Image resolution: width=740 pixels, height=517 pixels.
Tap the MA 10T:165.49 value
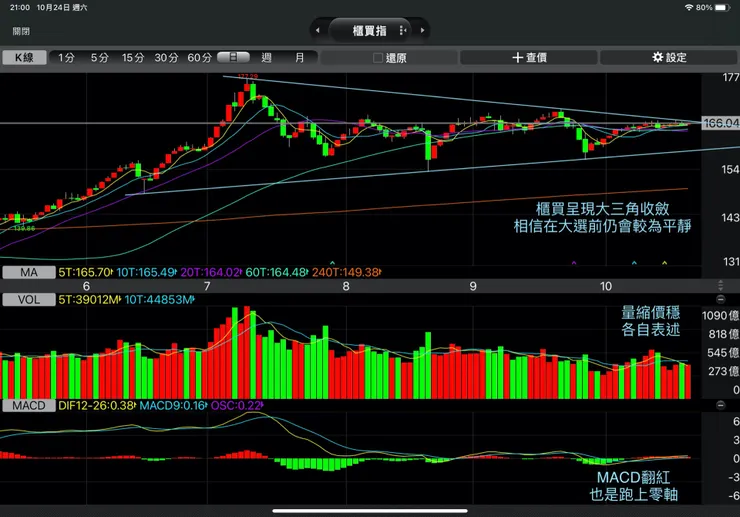point(146,272)
